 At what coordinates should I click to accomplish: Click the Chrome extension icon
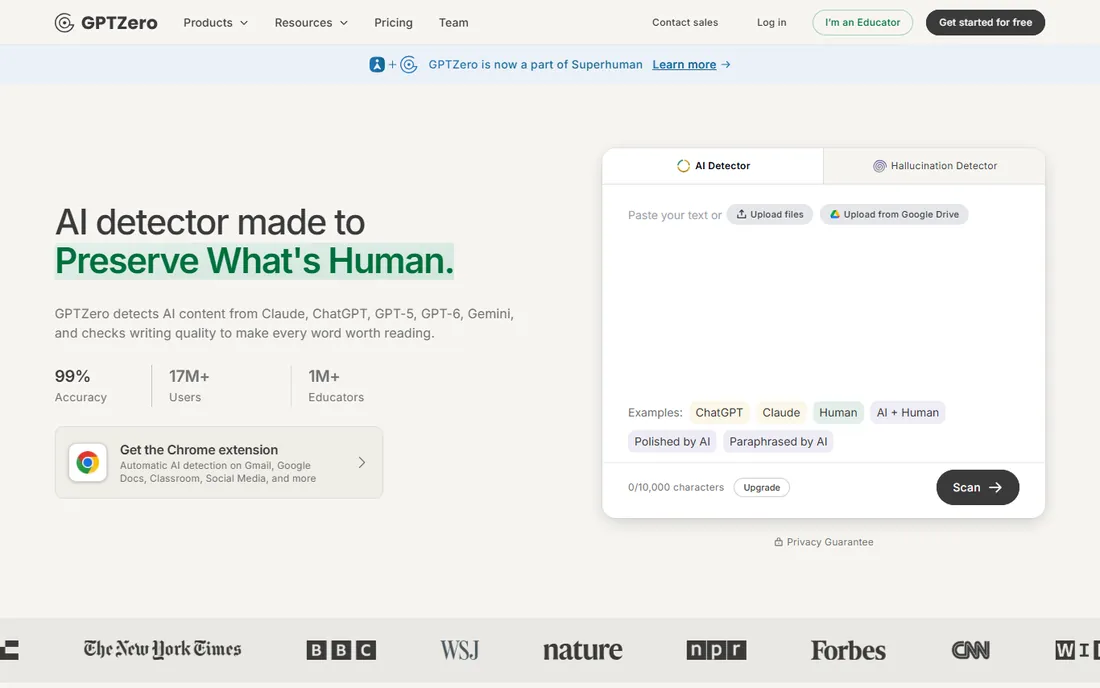(x=88, y=462)
